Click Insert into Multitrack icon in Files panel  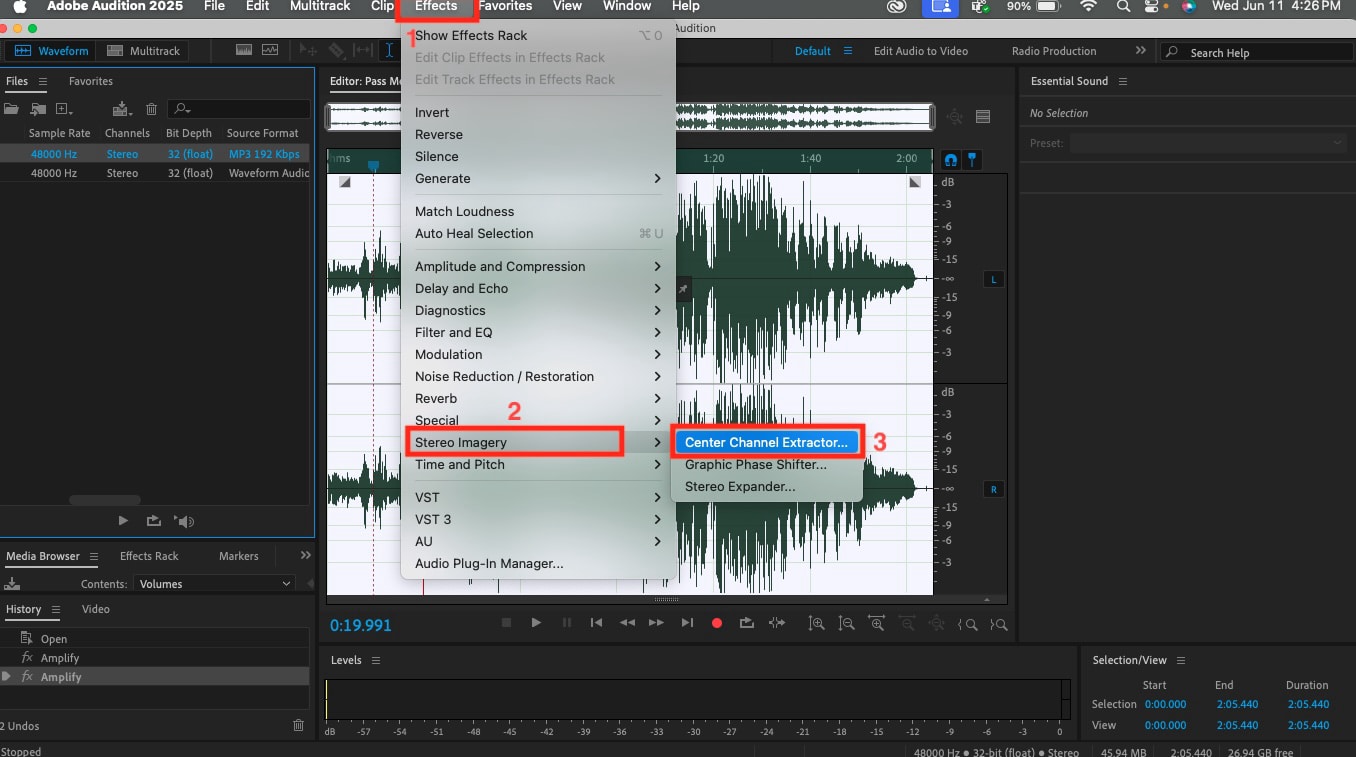122,109
